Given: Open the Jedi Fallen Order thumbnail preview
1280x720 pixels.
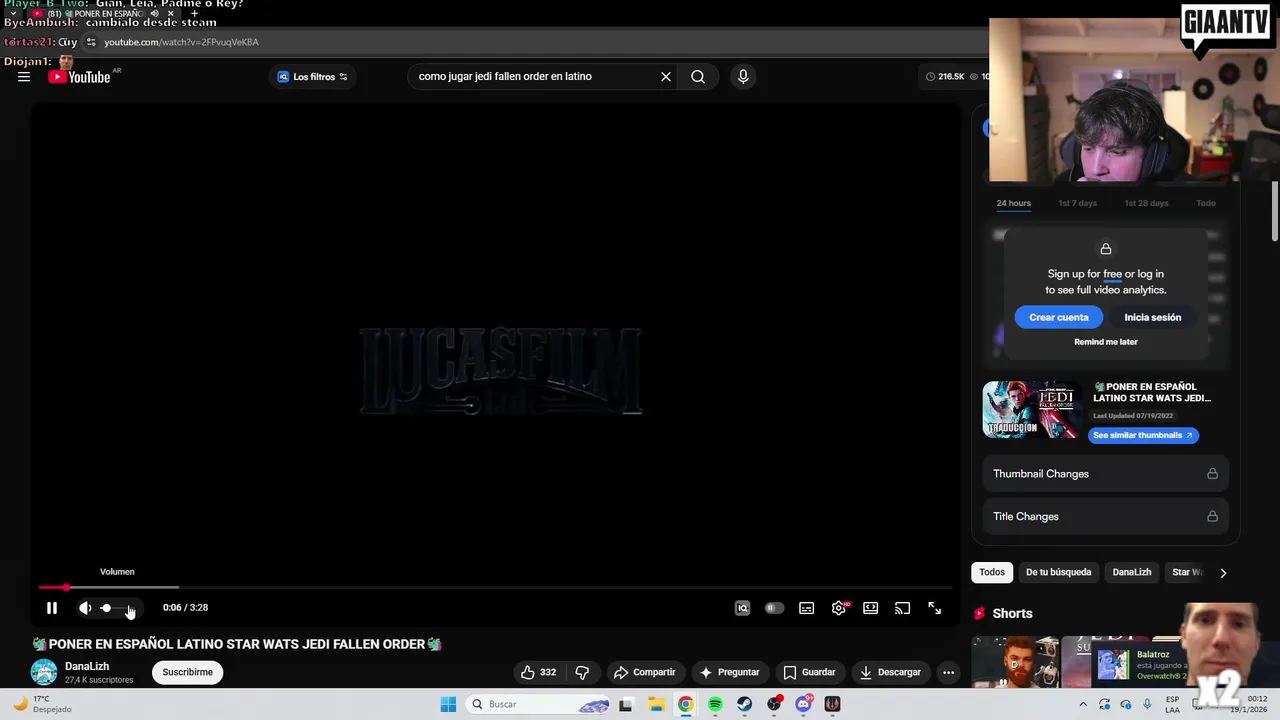Looking at the screenshot, I should (1031, 410).
